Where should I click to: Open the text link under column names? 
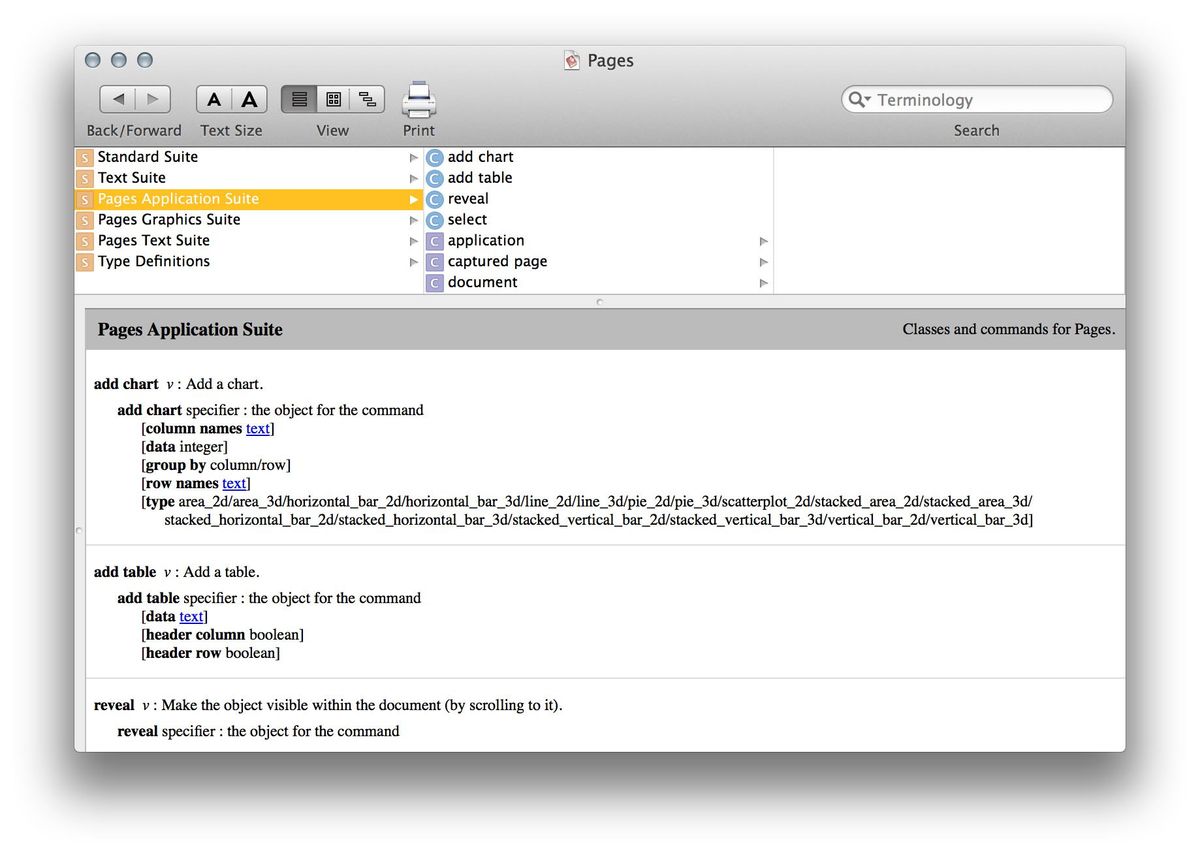258,428
